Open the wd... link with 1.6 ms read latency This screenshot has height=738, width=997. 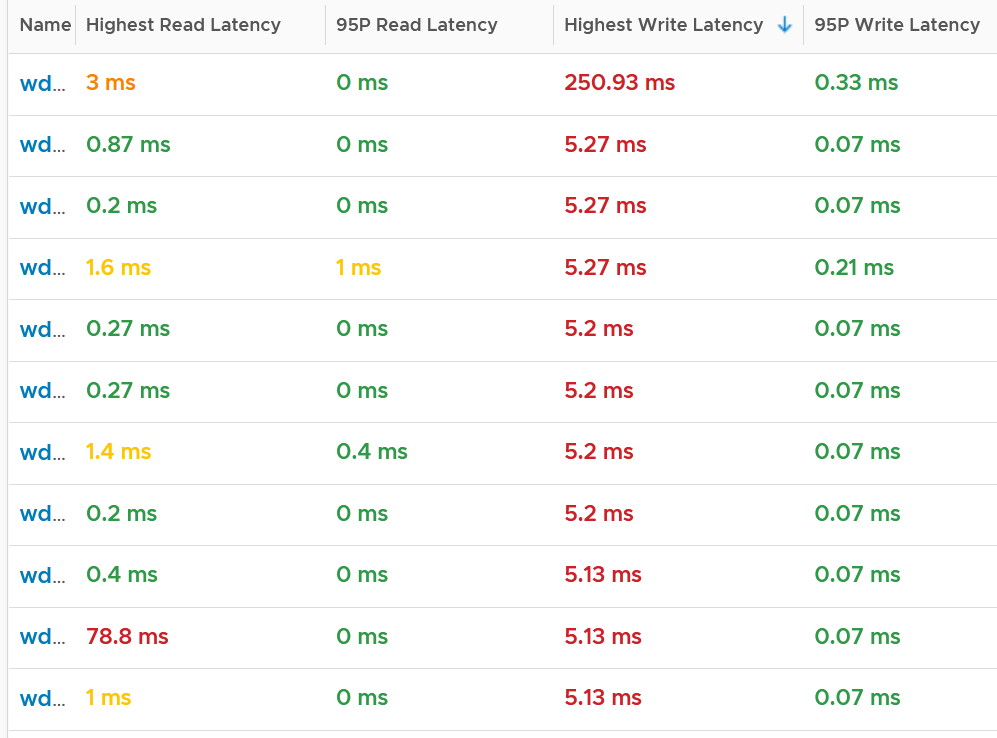(x=43, y=268)
